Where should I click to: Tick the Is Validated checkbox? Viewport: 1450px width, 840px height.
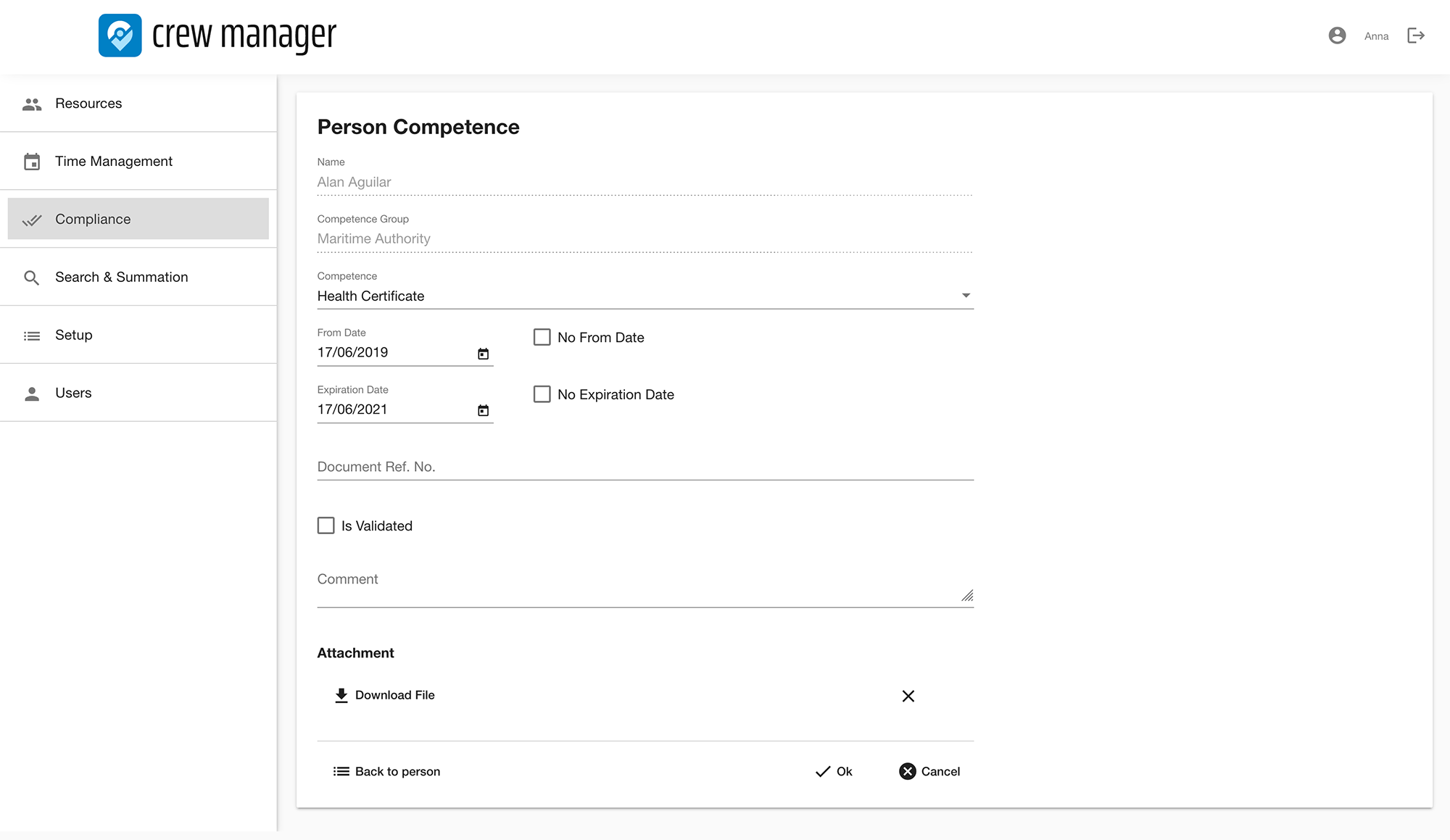coord(326,525)
